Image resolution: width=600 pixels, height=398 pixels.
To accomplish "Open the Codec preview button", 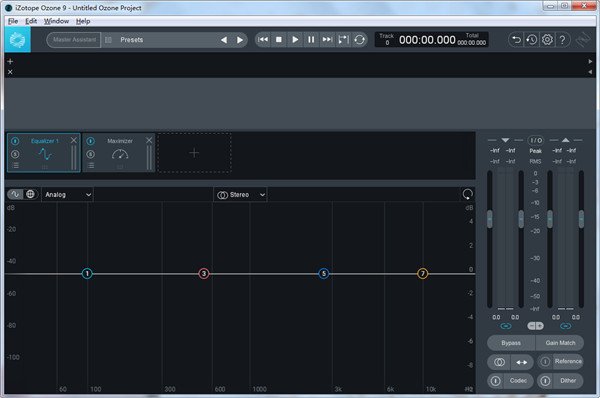I will pos(518,381).
